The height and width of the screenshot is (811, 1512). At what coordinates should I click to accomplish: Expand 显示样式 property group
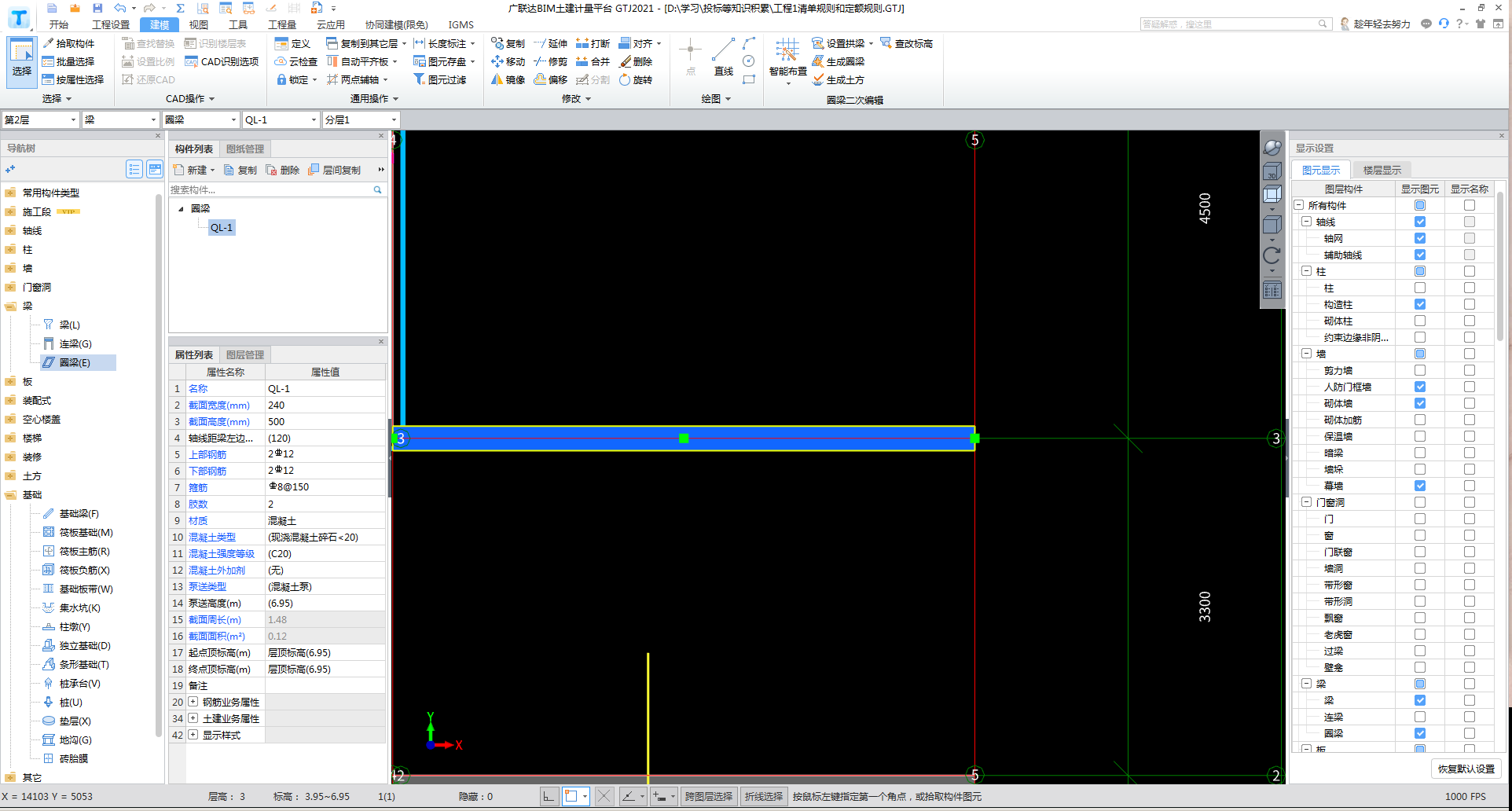[x=193, y=735]
